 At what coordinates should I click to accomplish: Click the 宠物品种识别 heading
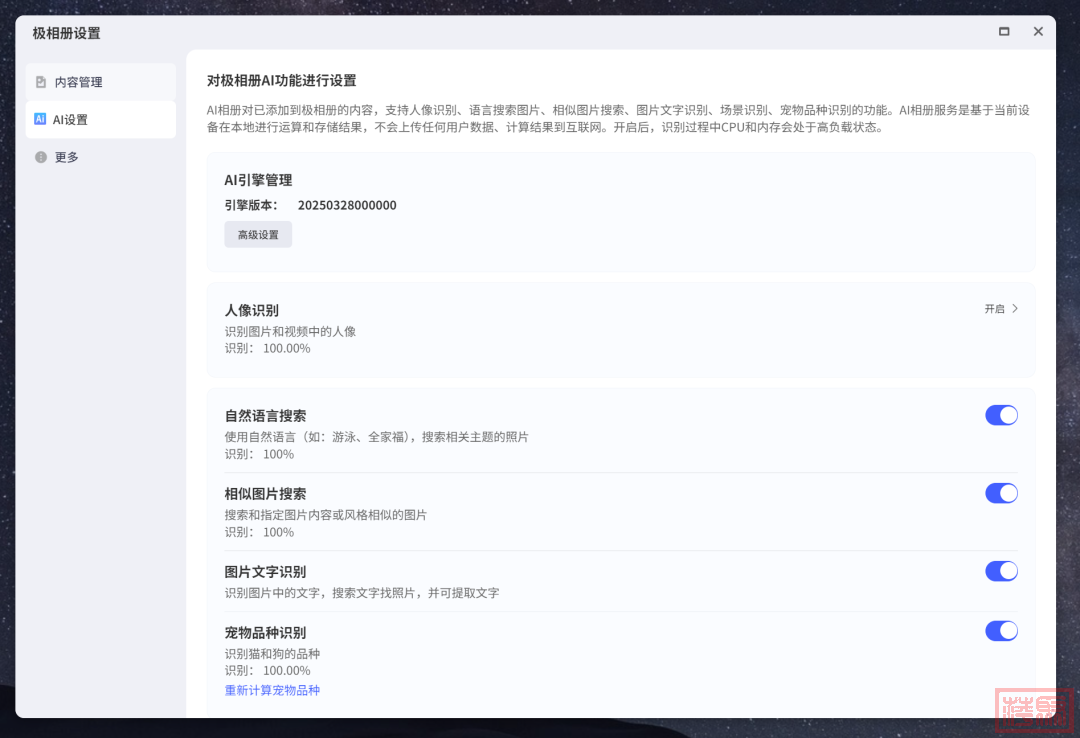265,632
